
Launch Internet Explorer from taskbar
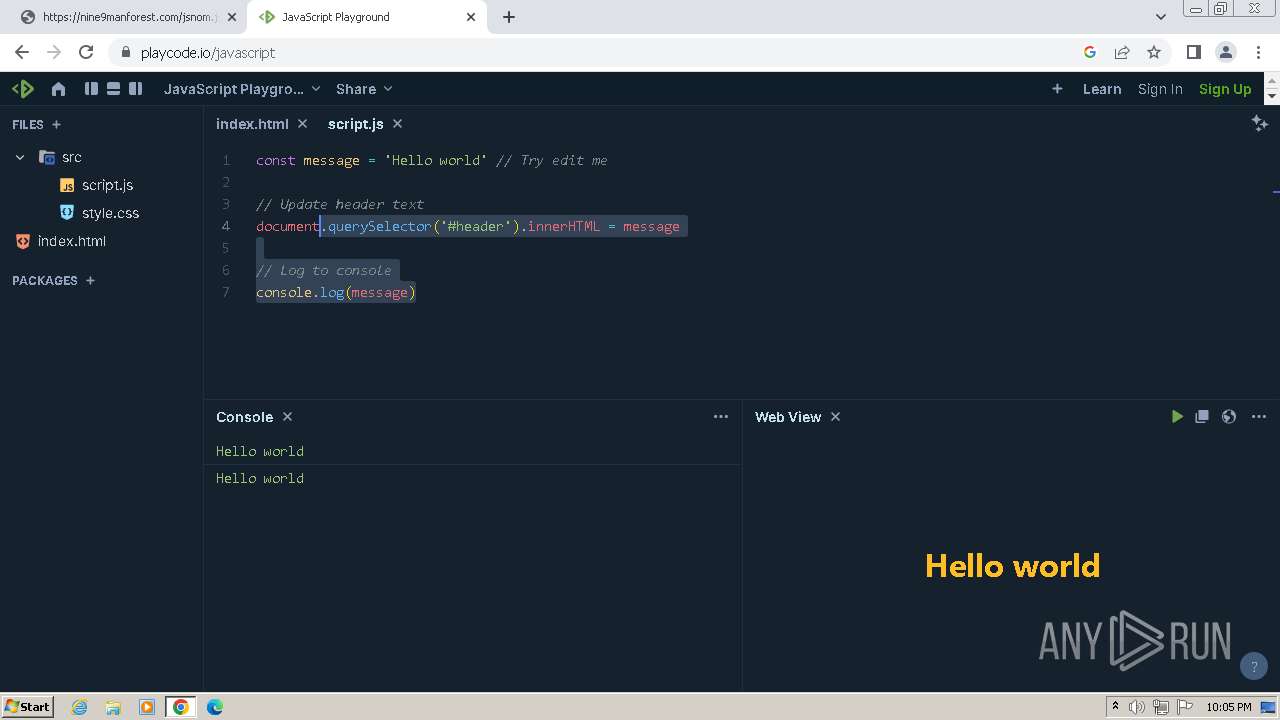pos(79,707)
